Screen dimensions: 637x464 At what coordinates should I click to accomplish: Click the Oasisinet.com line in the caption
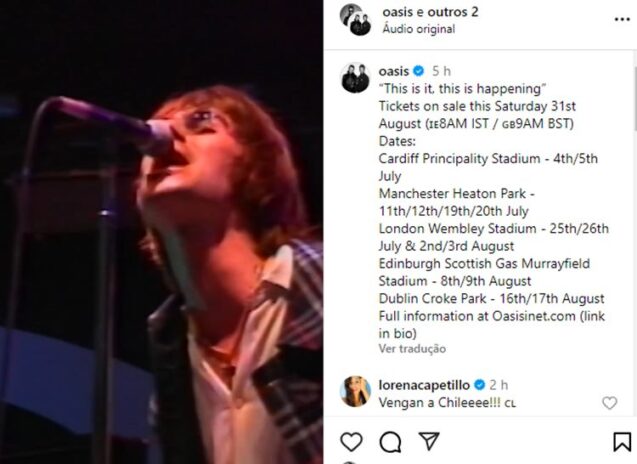[491, 316]
